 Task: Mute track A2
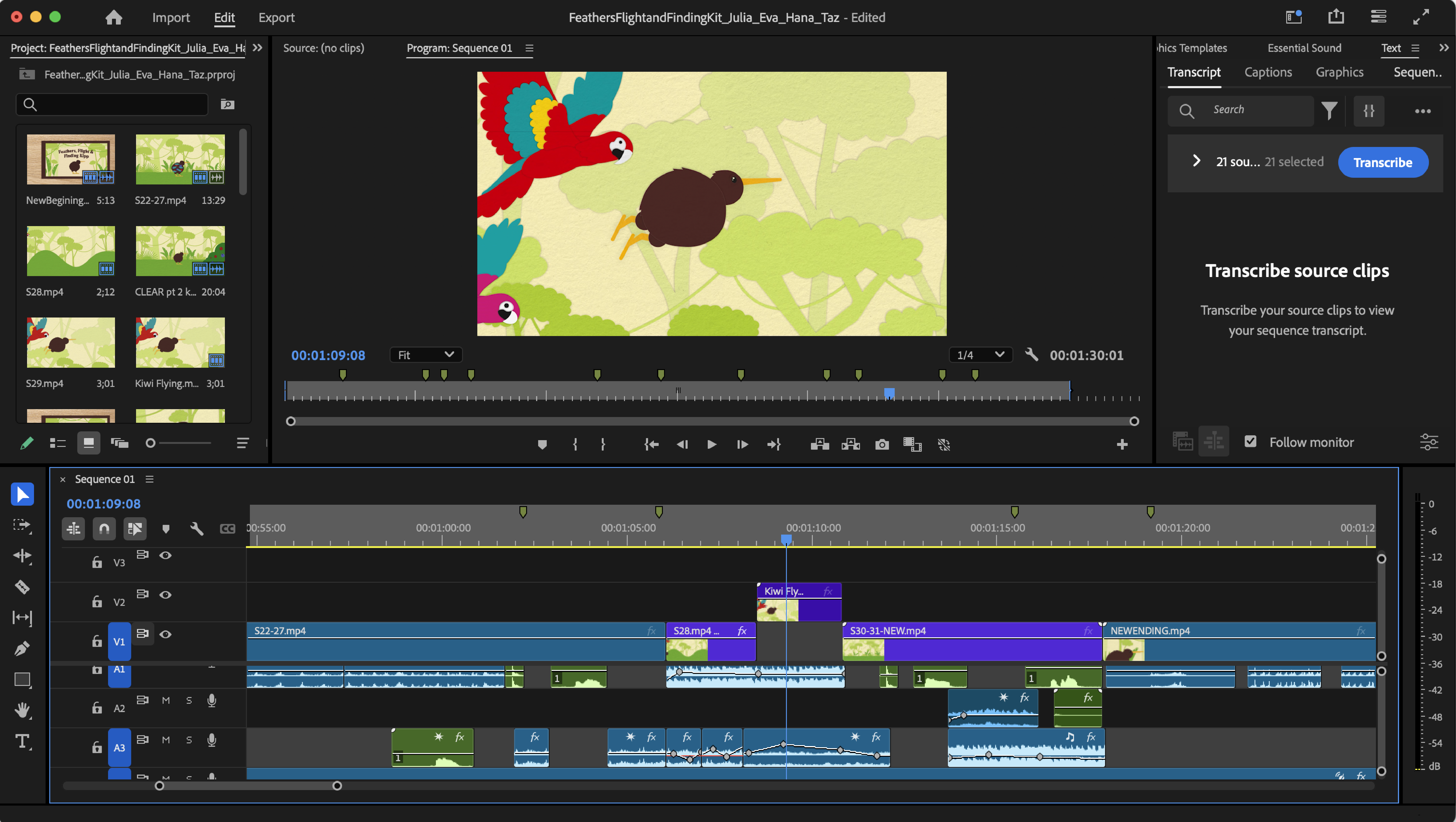pyautogui.click(x=166, y=701)
